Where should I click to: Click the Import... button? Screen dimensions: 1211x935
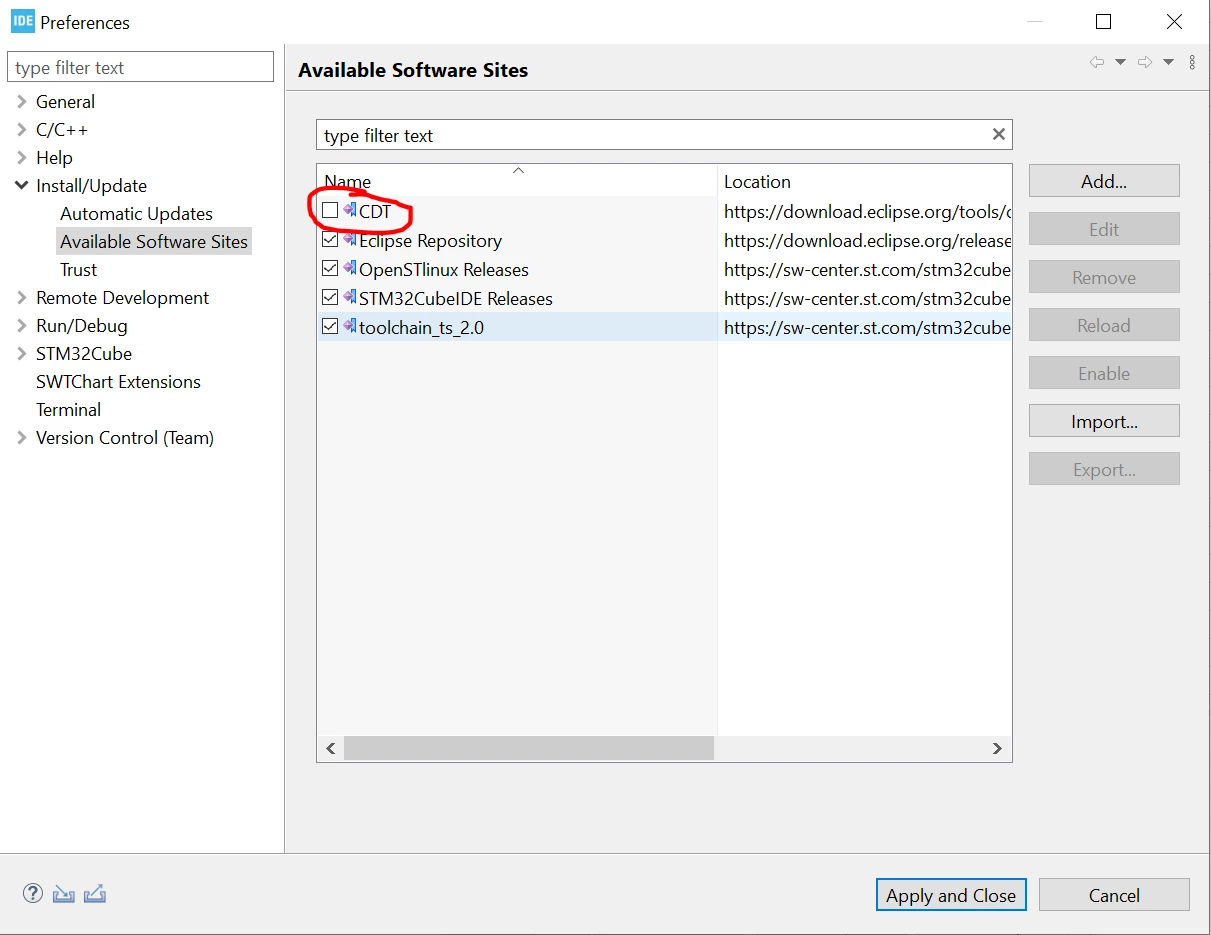1104,421
